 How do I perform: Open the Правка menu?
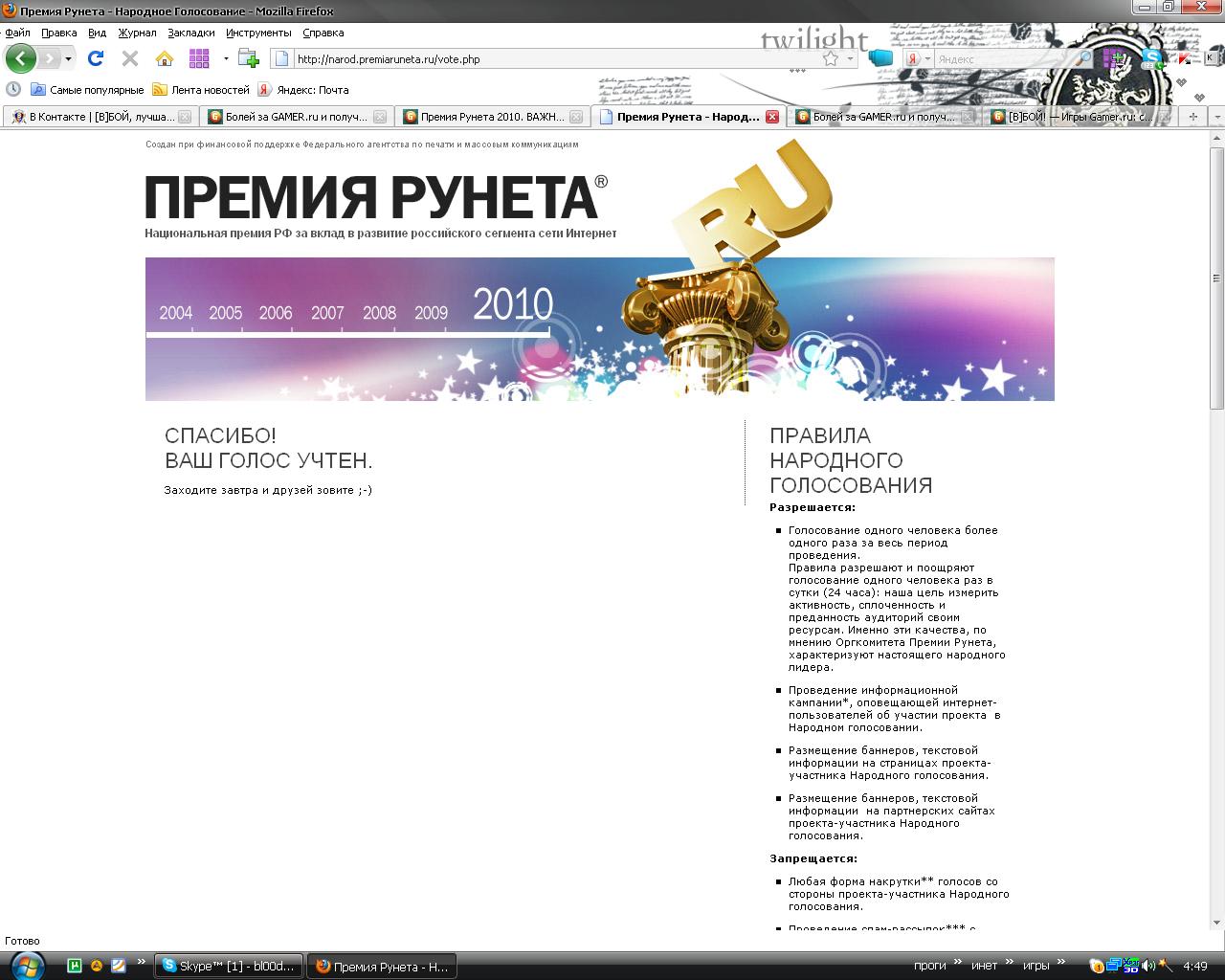[x=59, y=33]
